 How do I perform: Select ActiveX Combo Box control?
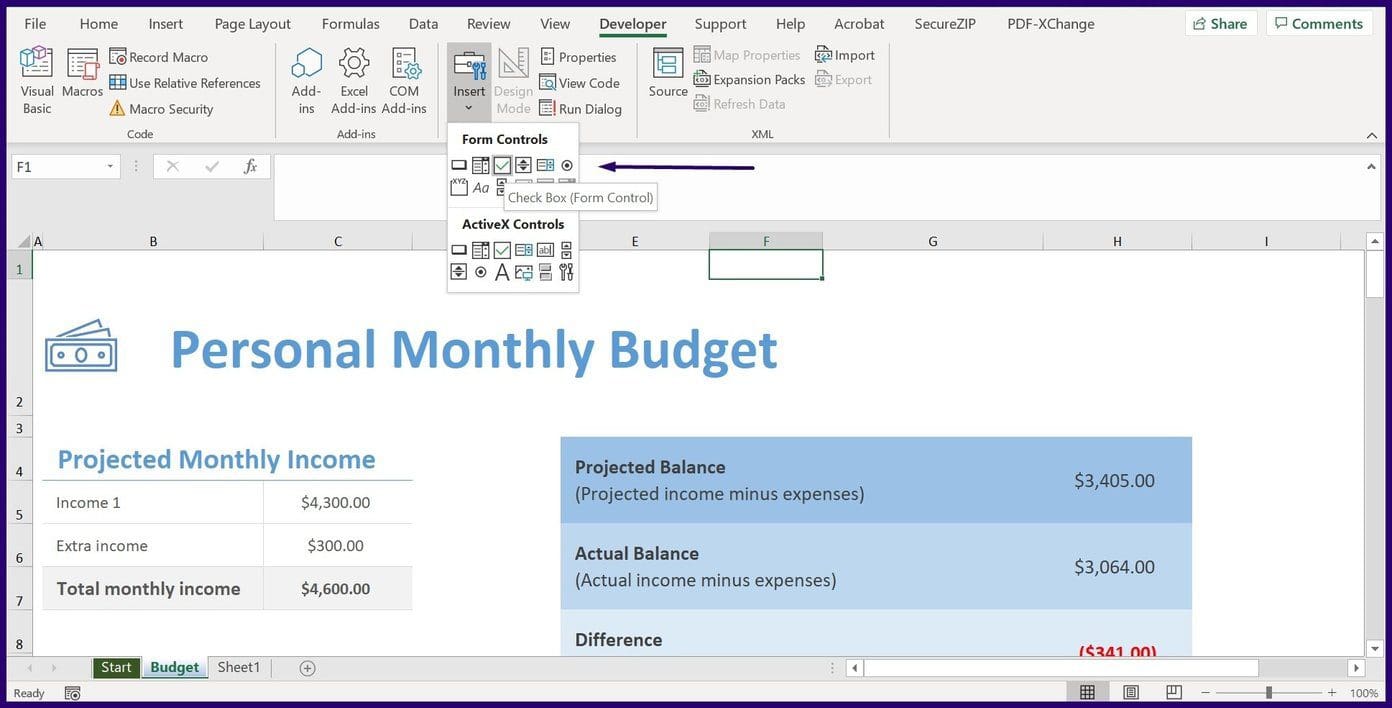coord(480,250)
